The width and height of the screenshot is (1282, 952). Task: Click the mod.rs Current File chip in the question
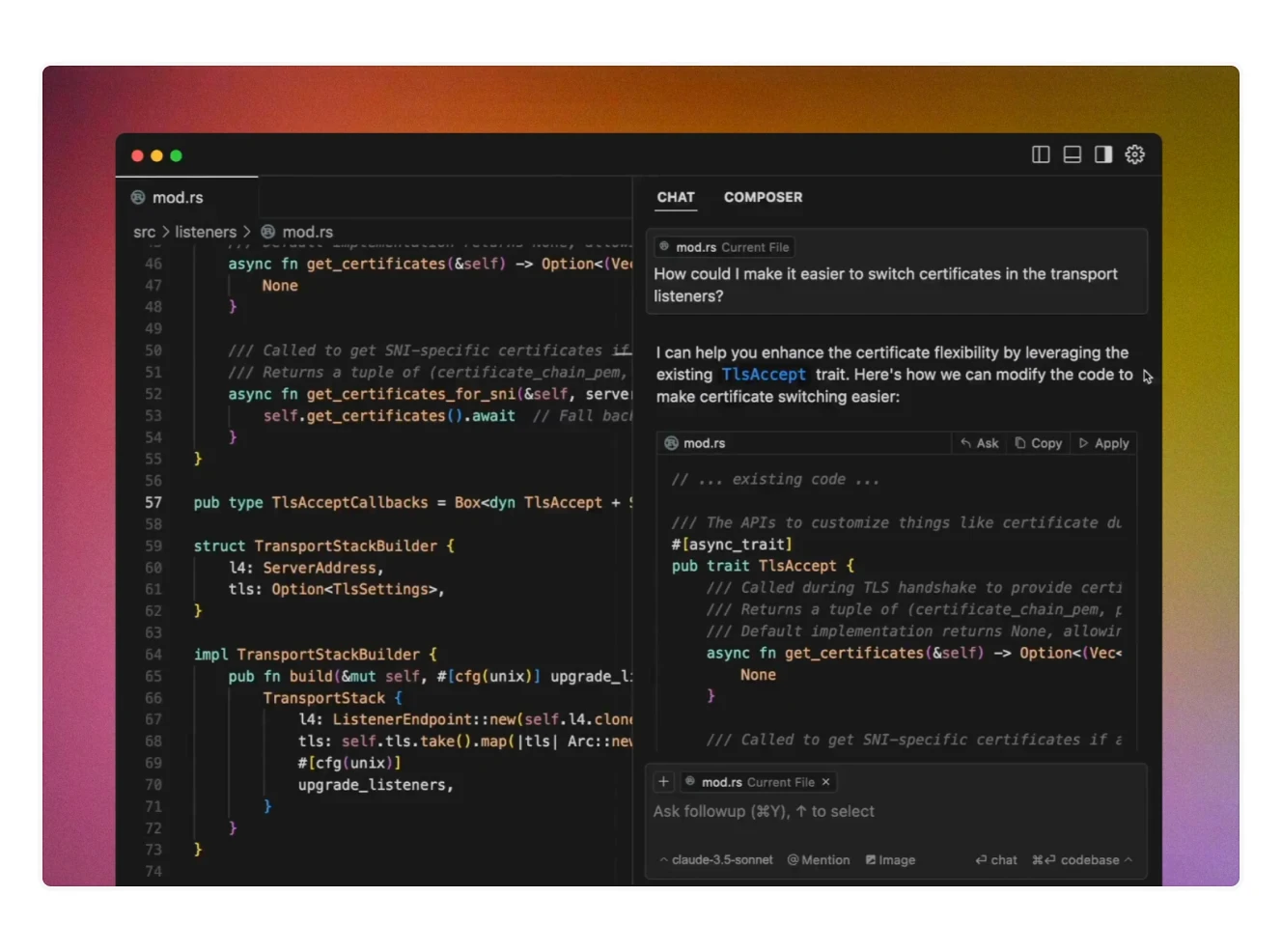tap(724, 247)
